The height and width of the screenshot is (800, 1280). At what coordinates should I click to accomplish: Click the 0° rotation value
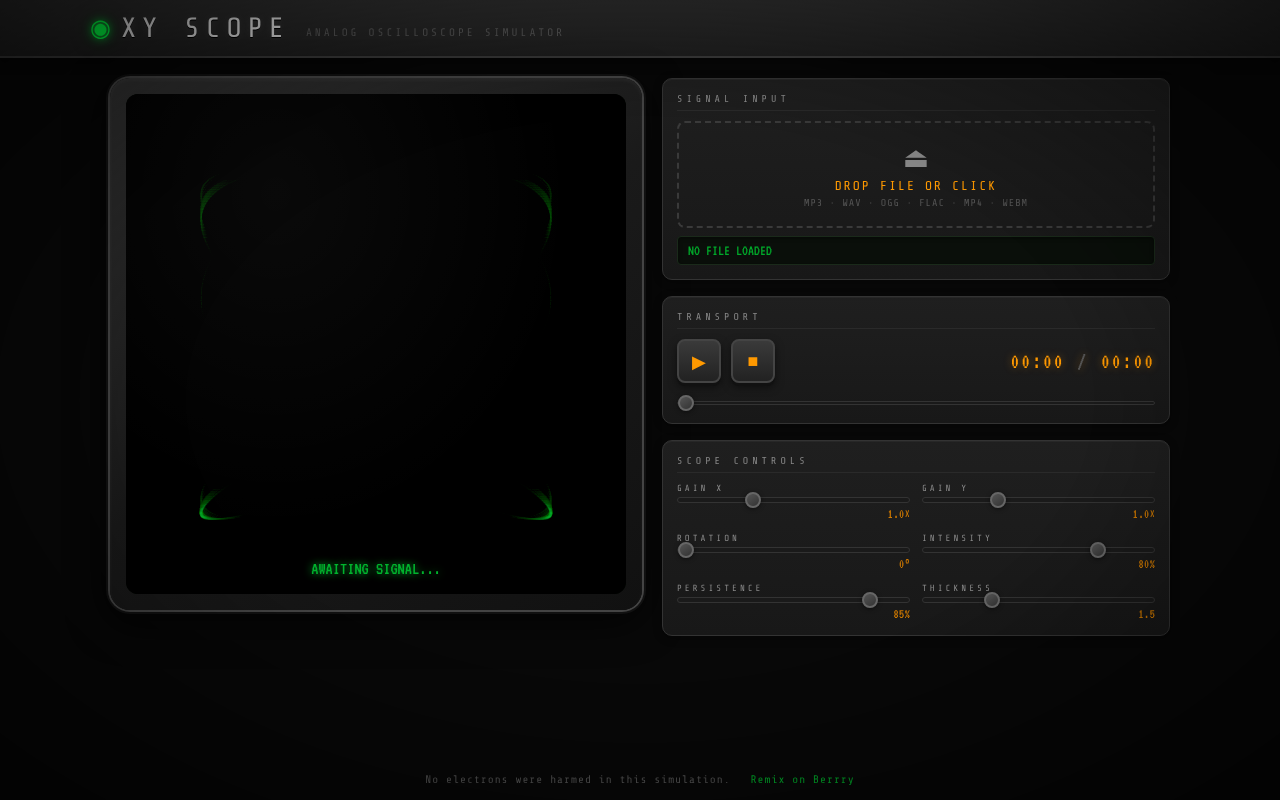tap(905, 565)
